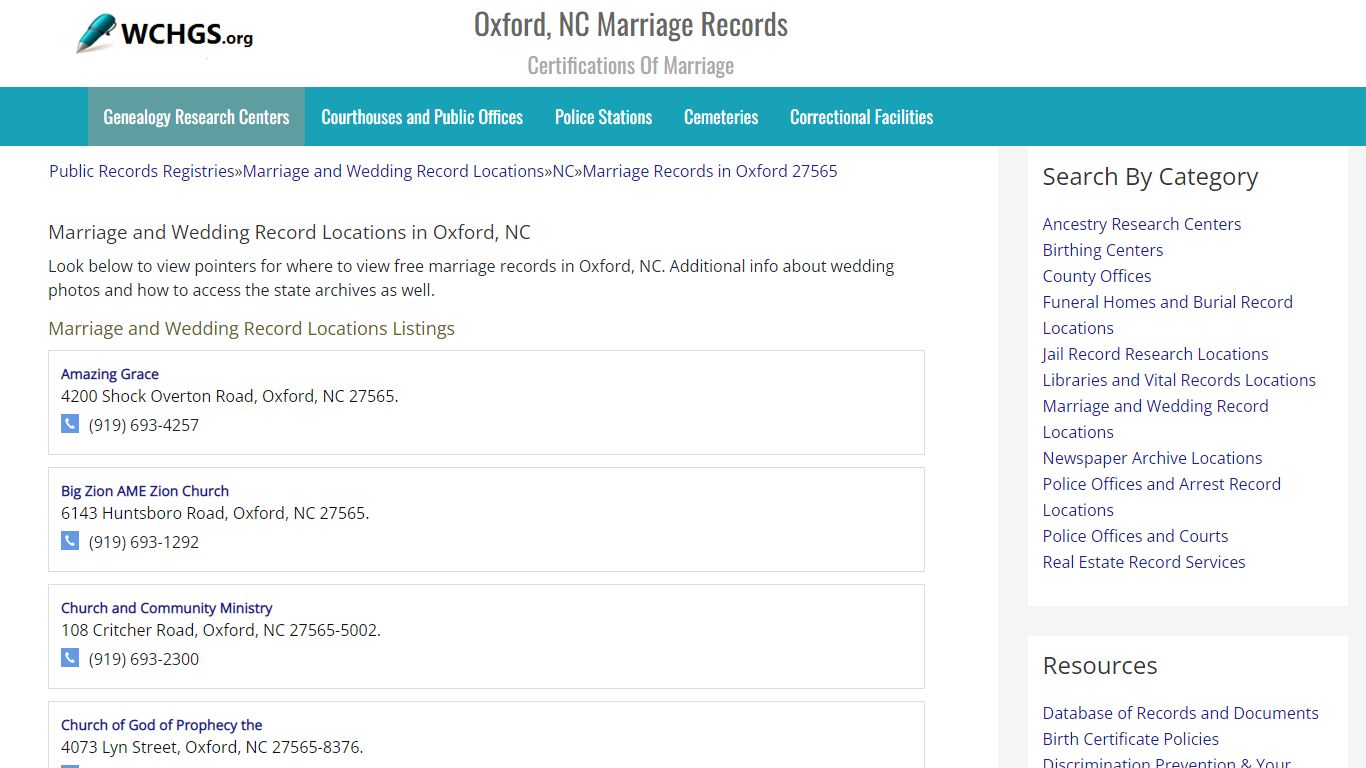
Task: Go to the Cemeteries tab
Action: (x=721, y=117)
